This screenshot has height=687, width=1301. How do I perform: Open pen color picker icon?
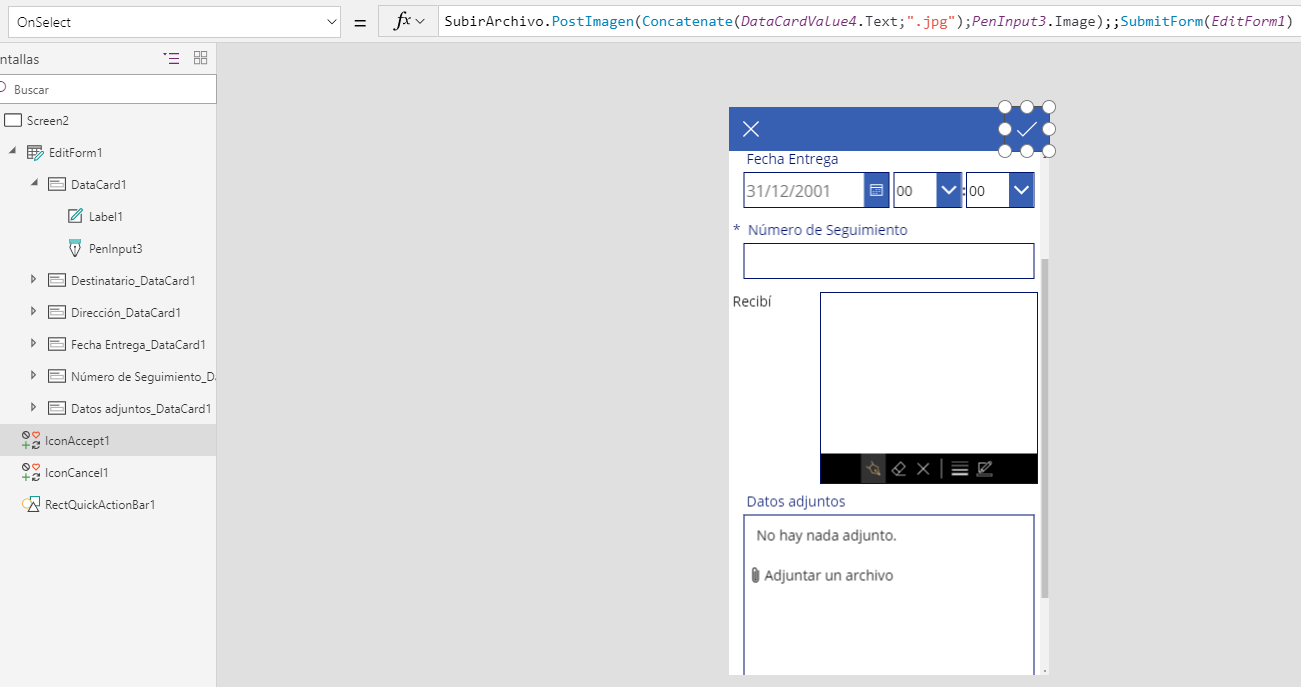click(985, 468)
